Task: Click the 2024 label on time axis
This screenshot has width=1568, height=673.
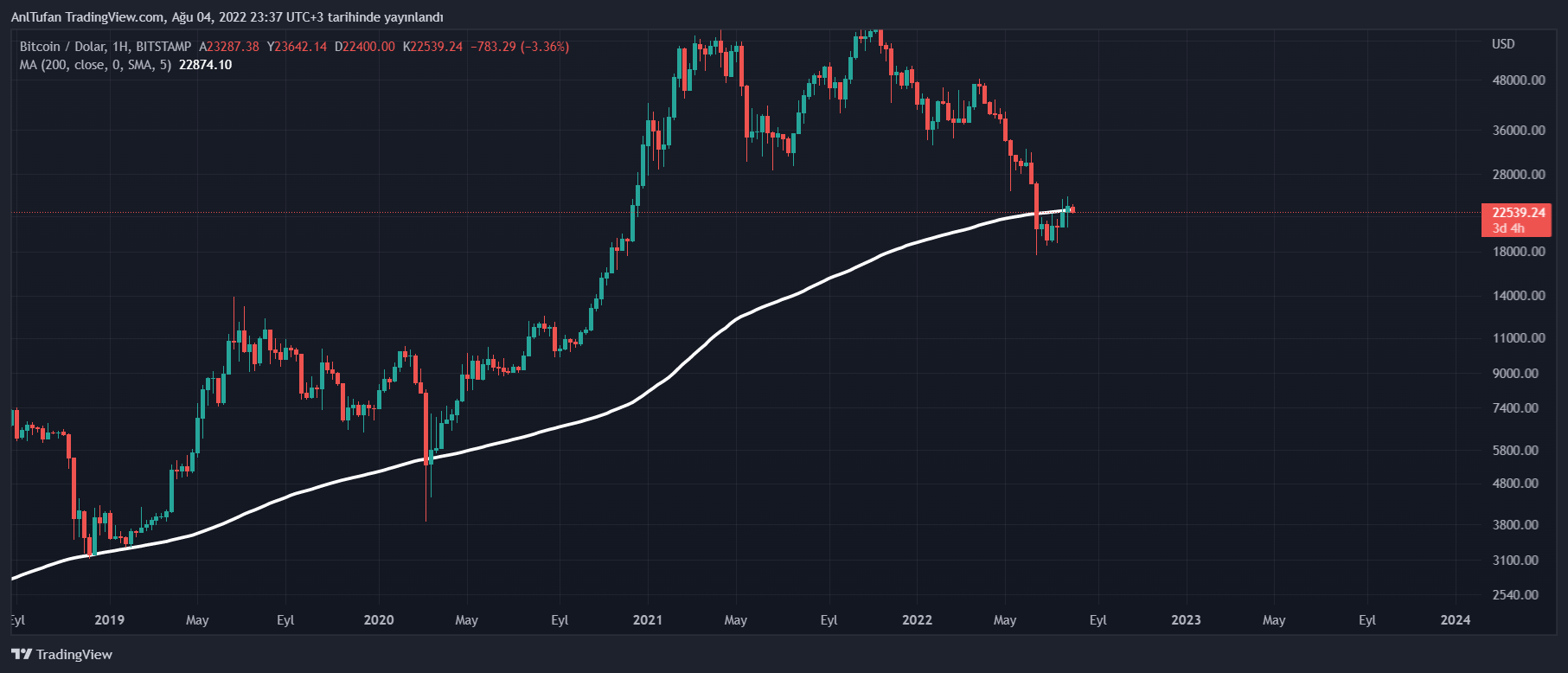Action: click(1456, 620)
